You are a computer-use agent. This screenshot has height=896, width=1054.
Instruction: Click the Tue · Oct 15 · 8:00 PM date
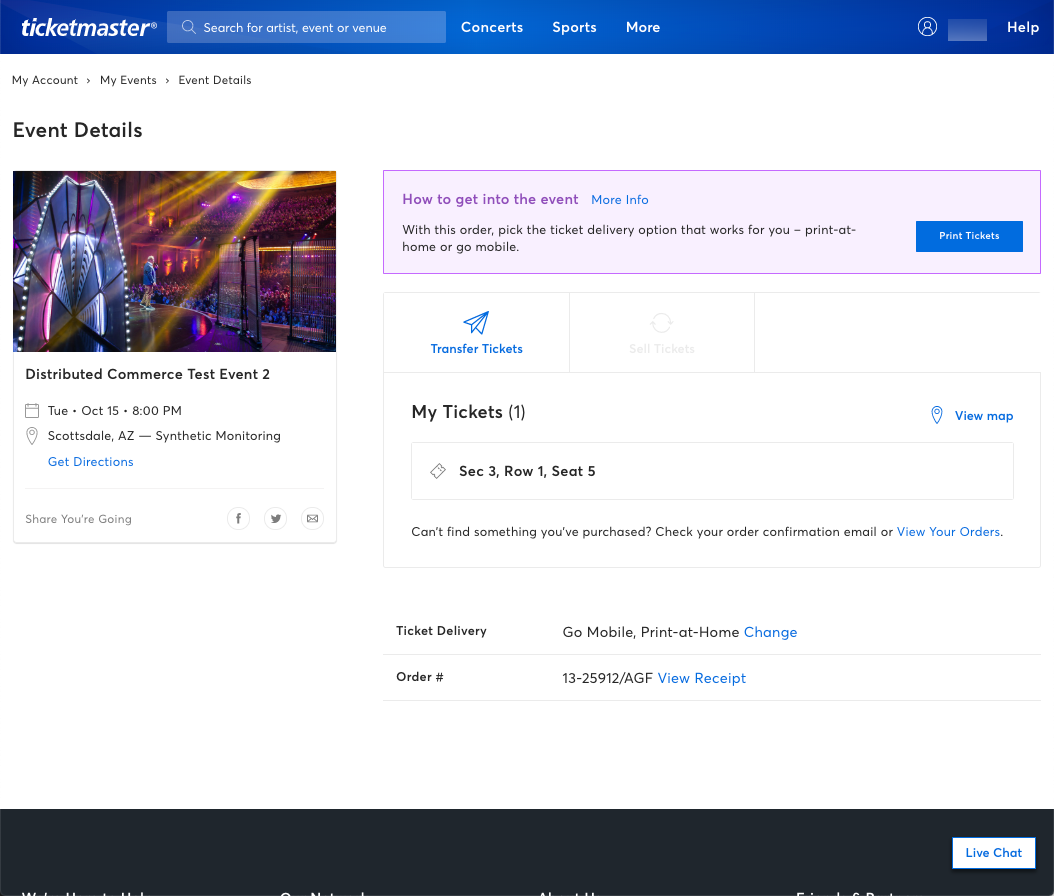point(115,411)
